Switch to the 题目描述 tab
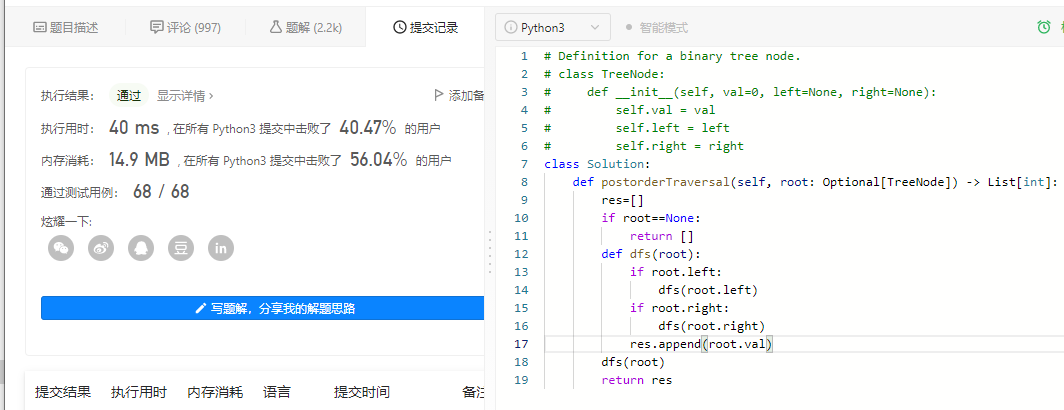 [66, 28]
